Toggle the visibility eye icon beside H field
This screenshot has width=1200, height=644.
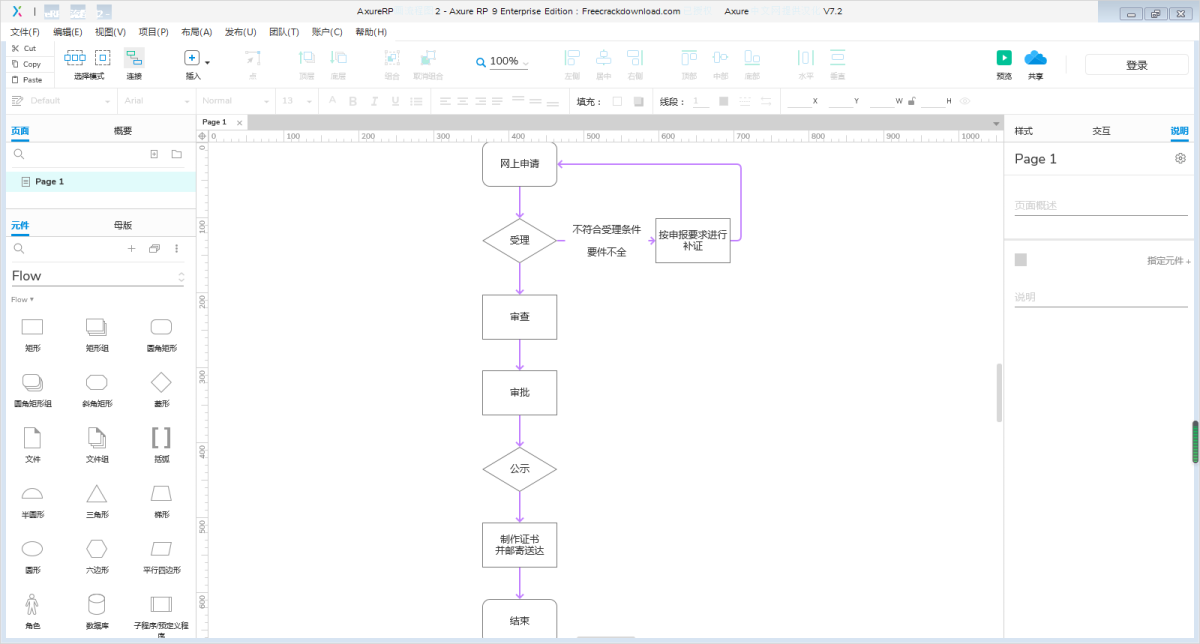pyautogui.click(x=964, y=101)
